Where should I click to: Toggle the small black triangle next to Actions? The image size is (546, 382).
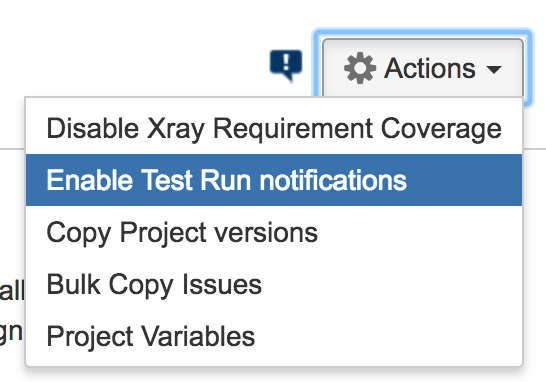(494, 69)
